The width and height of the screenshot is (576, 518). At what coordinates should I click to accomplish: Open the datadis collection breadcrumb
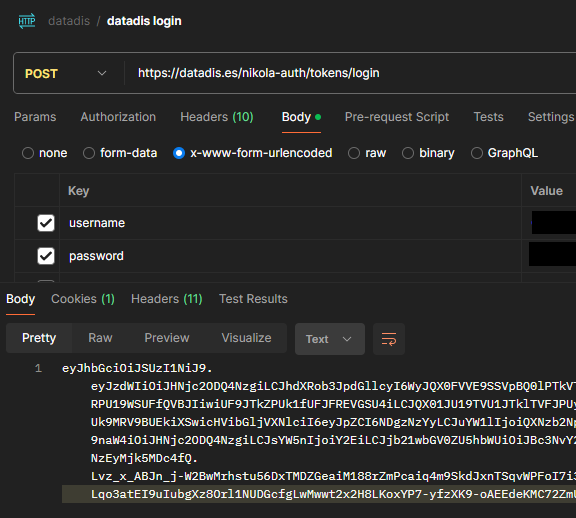coord(69,21)
